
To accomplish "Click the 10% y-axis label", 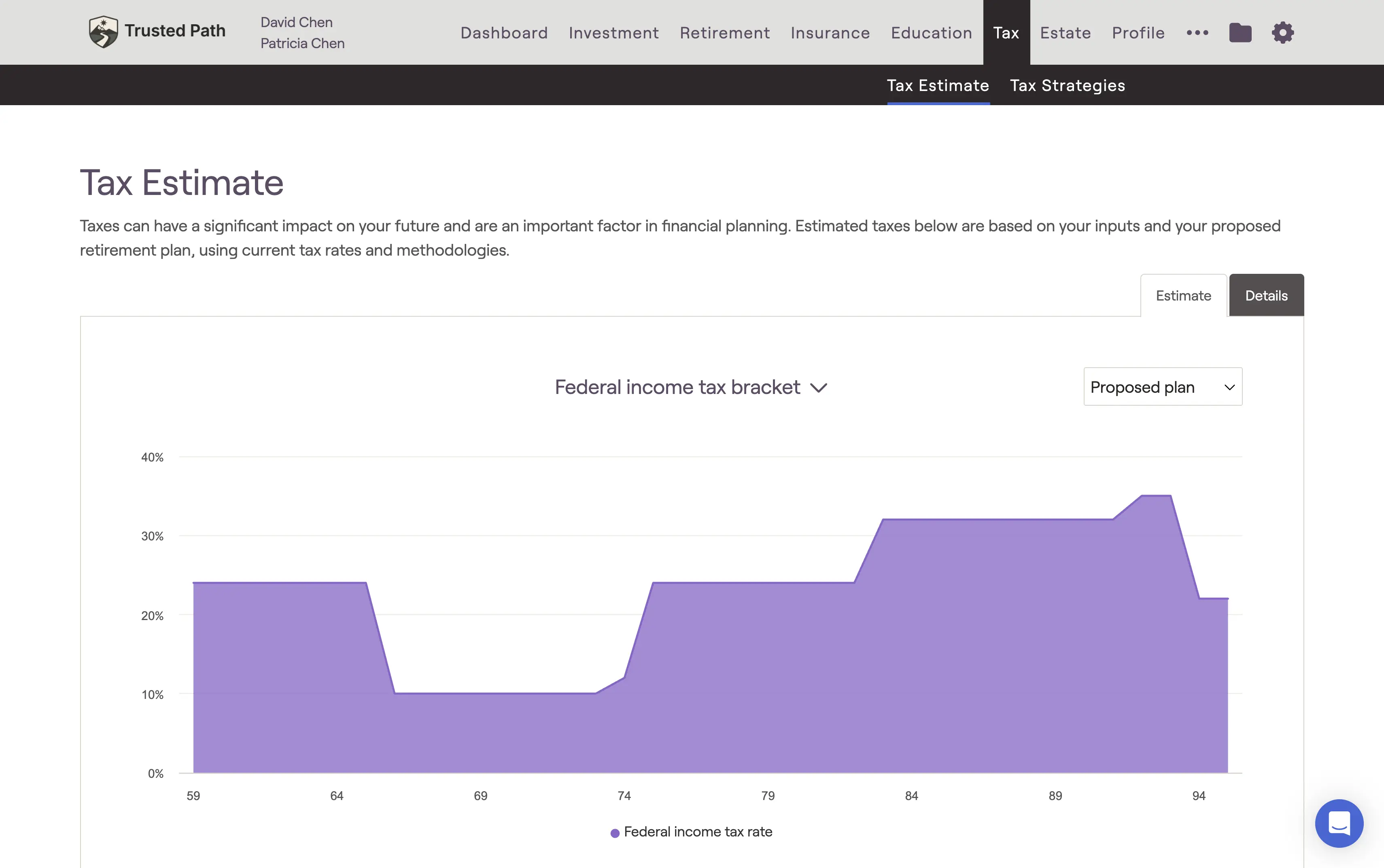I will 152,694.
